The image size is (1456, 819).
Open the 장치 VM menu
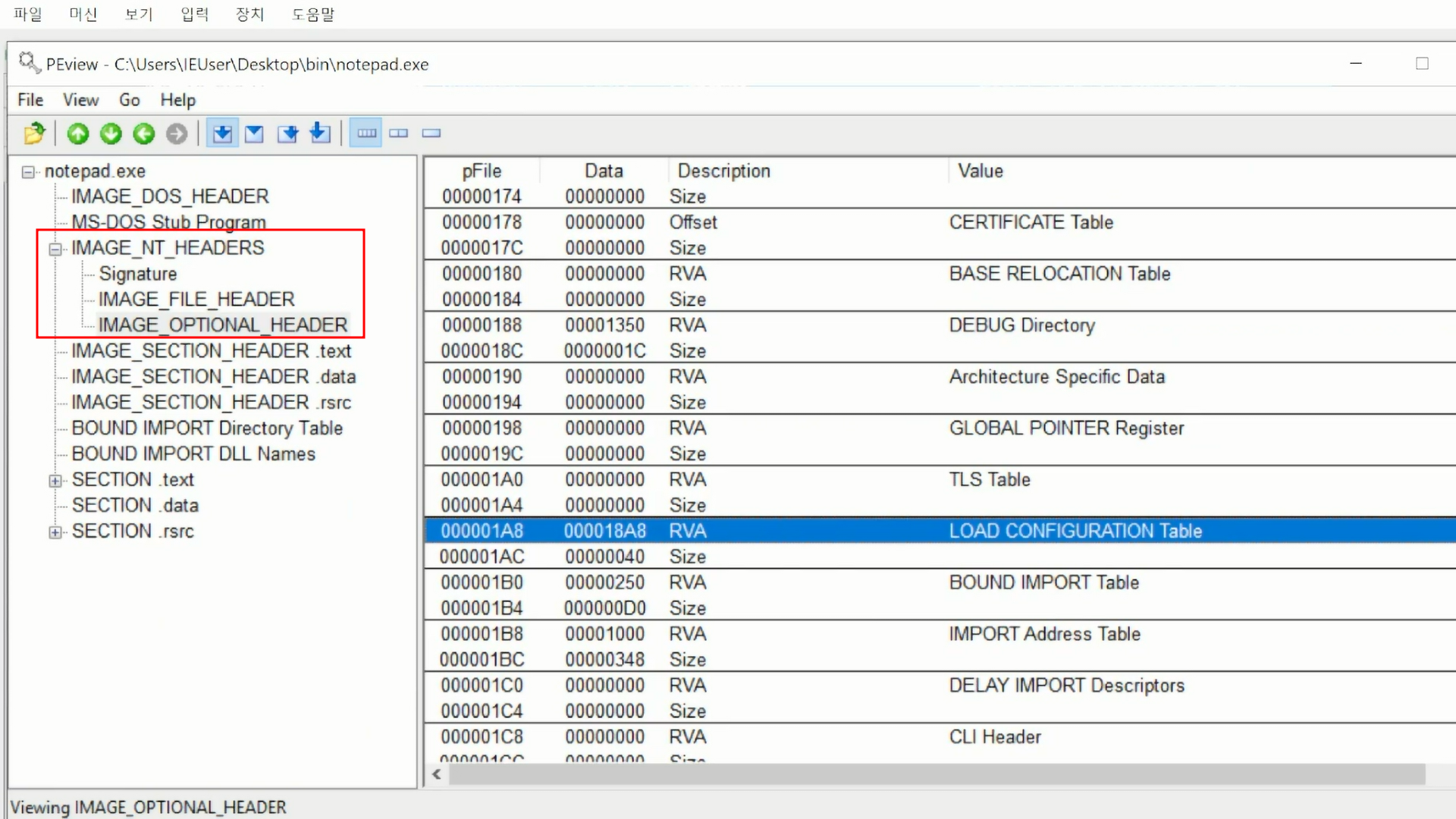click(x=250, y=14)
